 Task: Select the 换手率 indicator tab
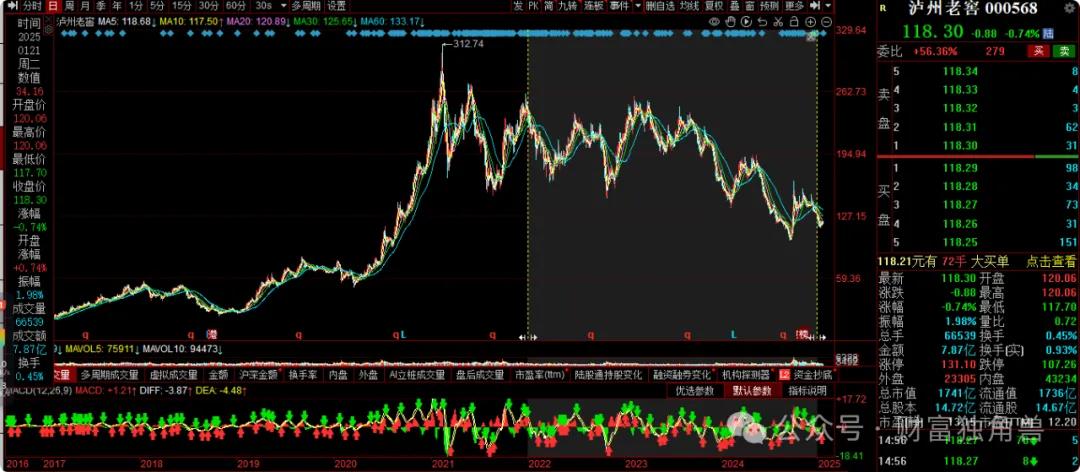point(303,375)
